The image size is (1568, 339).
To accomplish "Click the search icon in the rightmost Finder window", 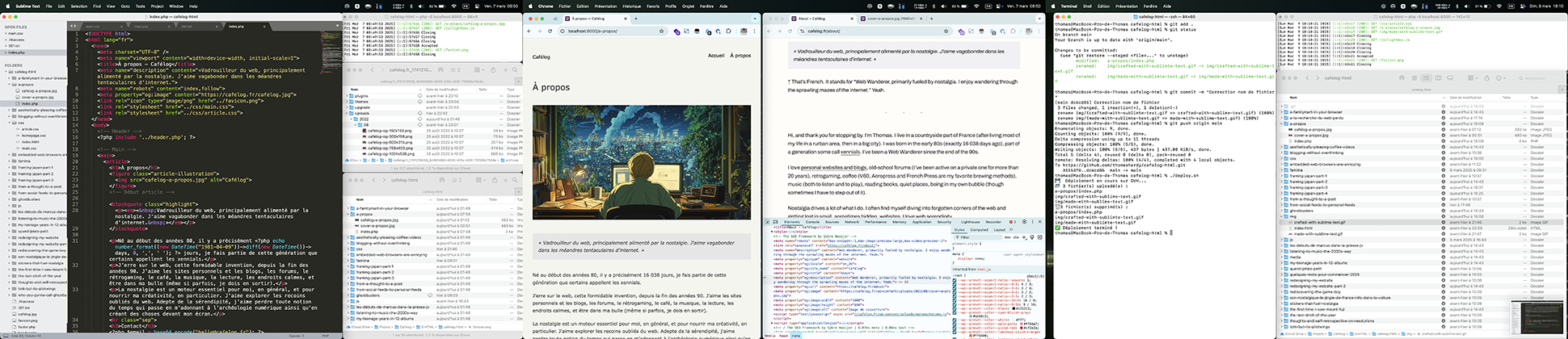I will coord(1521,77).
